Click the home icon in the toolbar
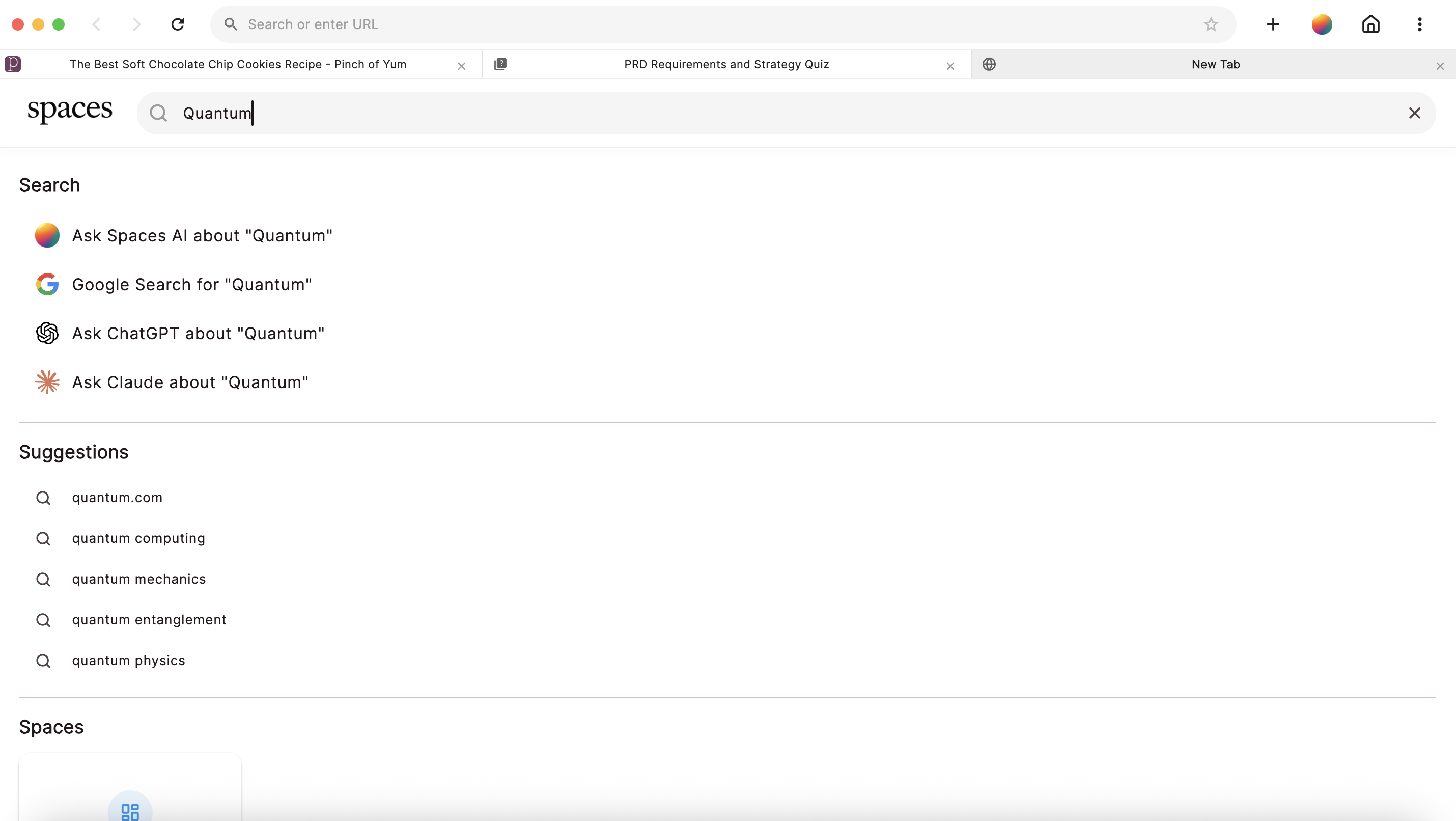Screen dimensions: 1456x821 click(1370, 24)
